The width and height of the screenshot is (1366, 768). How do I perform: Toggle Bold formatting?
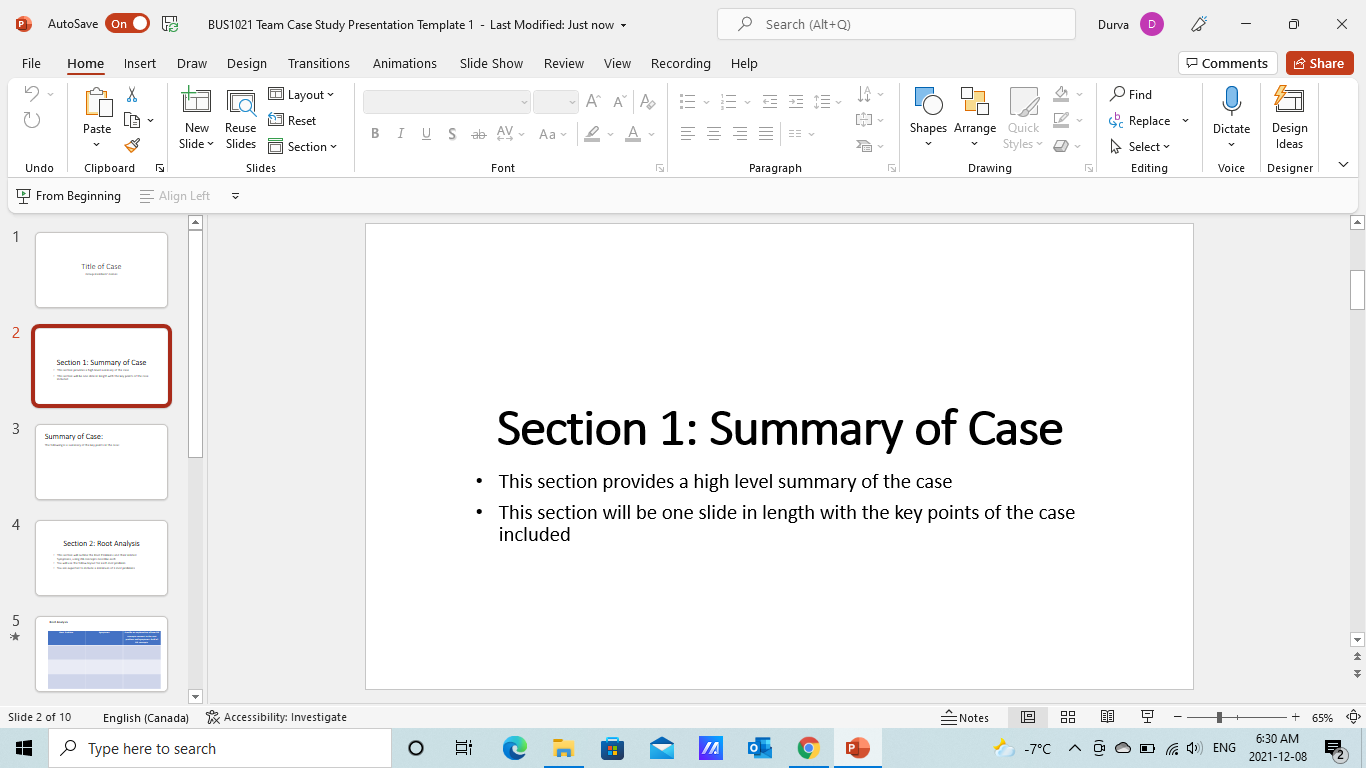point(375,134)
